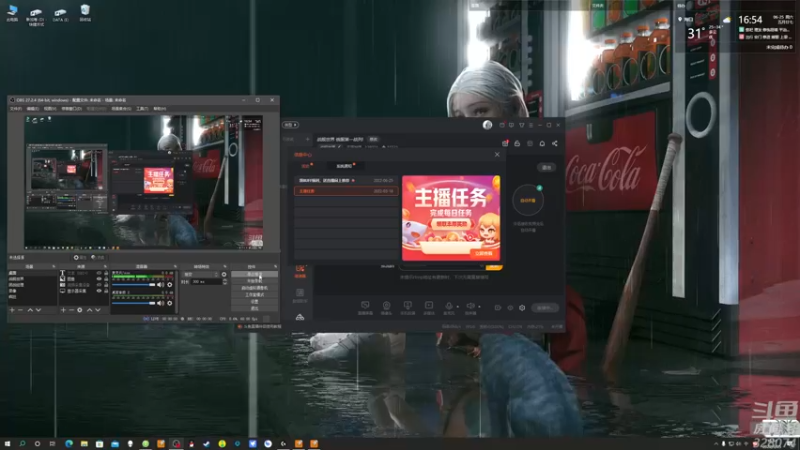The width and height of the screenshot is (800, 450).
Task: Click the orange button on the 主播任务 banner
Action: pyautogui.click(x=484, y=254)
